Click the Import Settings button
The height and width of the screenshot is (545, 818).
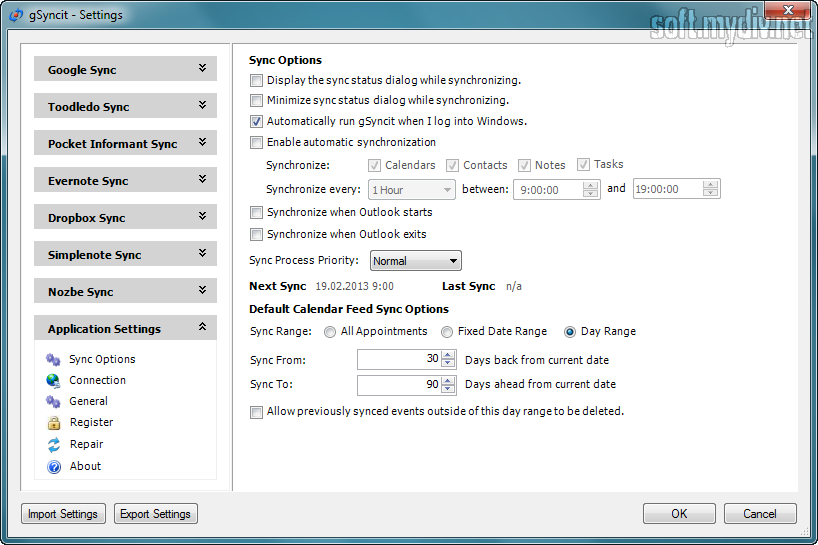click(63, 514)
